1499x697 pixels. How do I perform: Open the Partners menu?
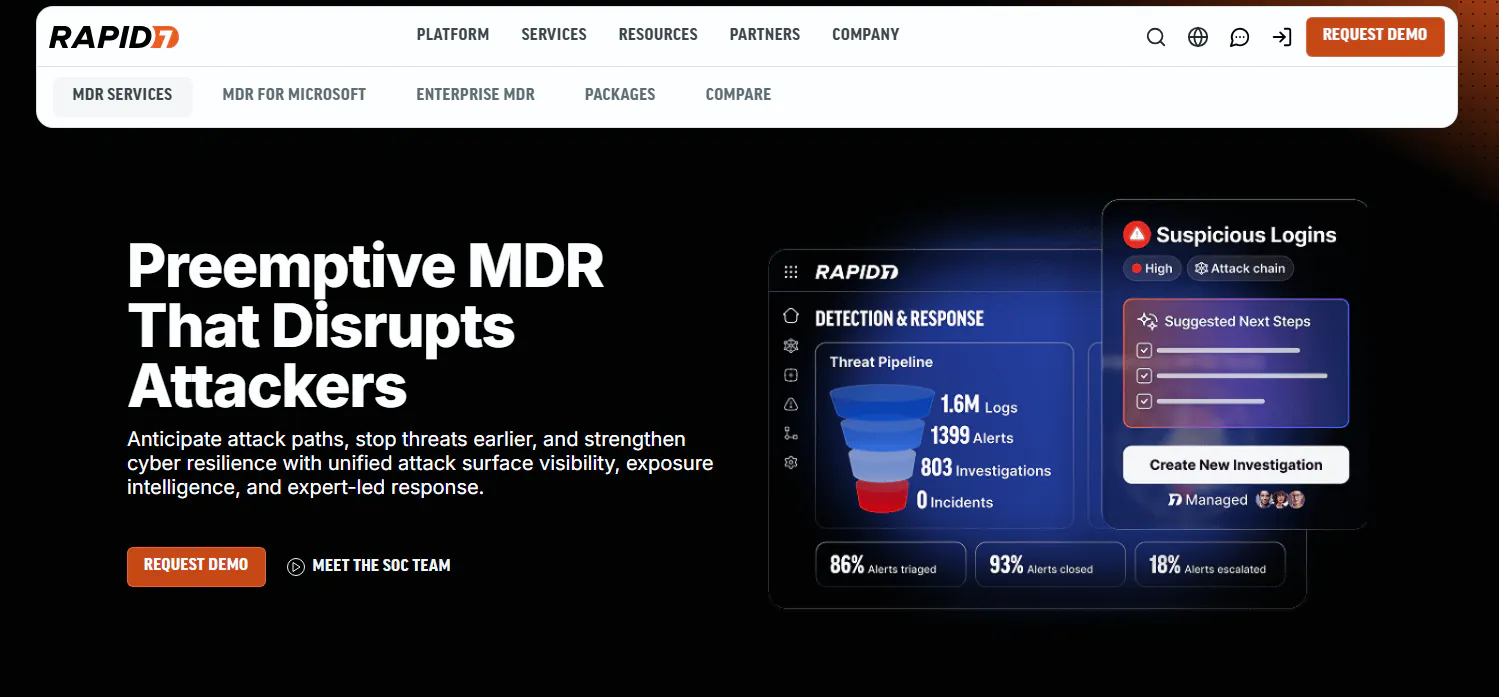765,34
